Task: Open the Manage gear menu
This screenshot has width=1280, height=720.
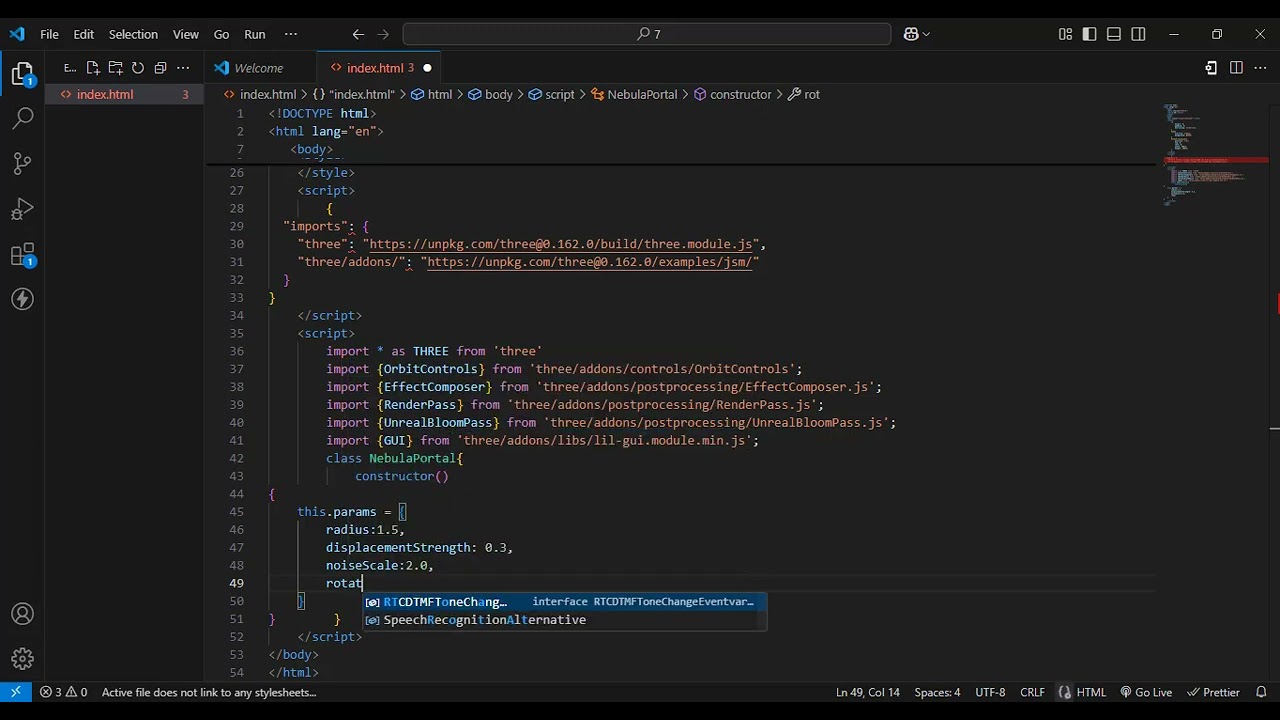Action: pos(22,659)
